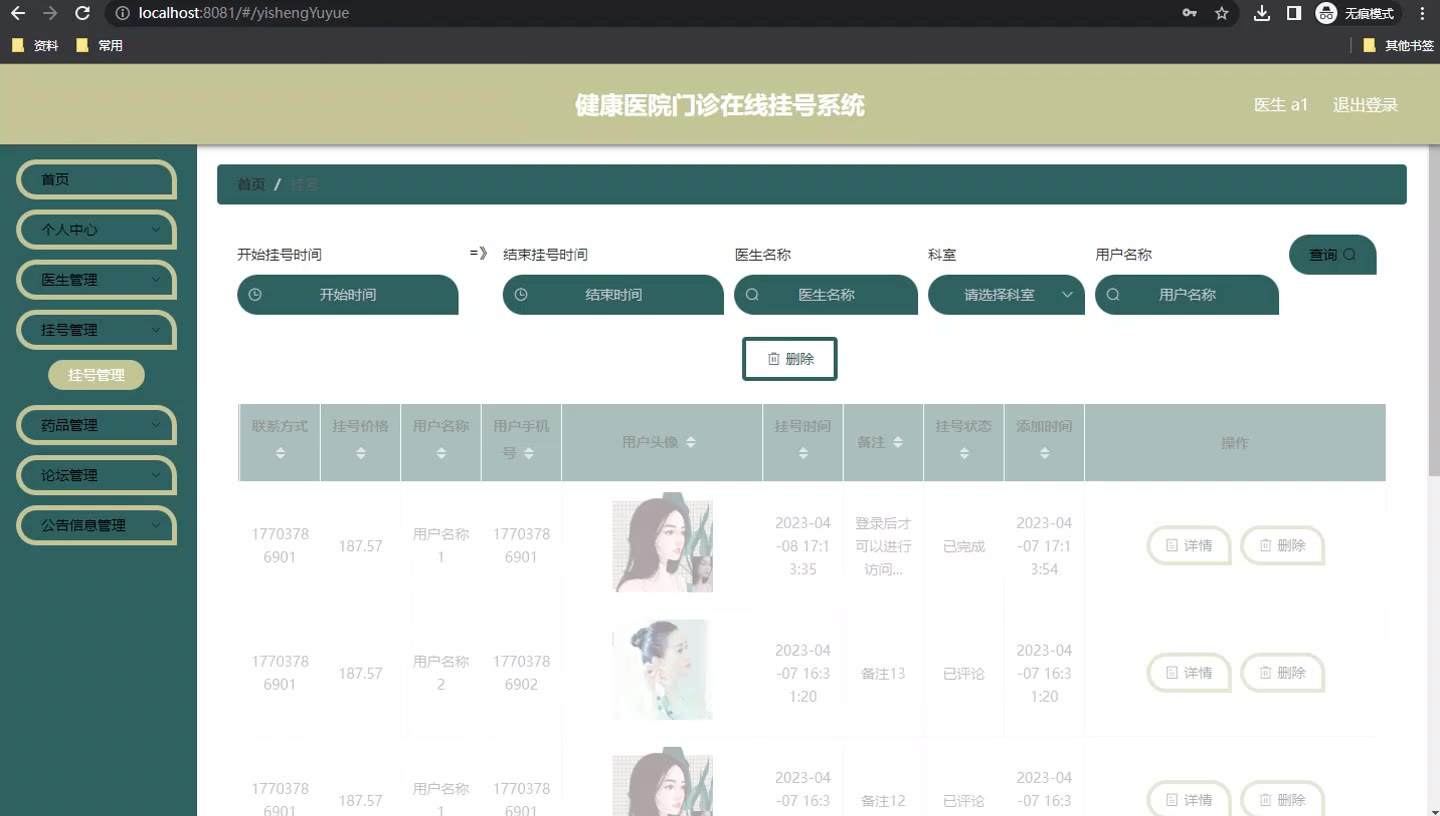Screen dimensions: 1440x816
Task: Click the 登录后才可以进行访问 remark cell
Action: [x=883, y=546]
